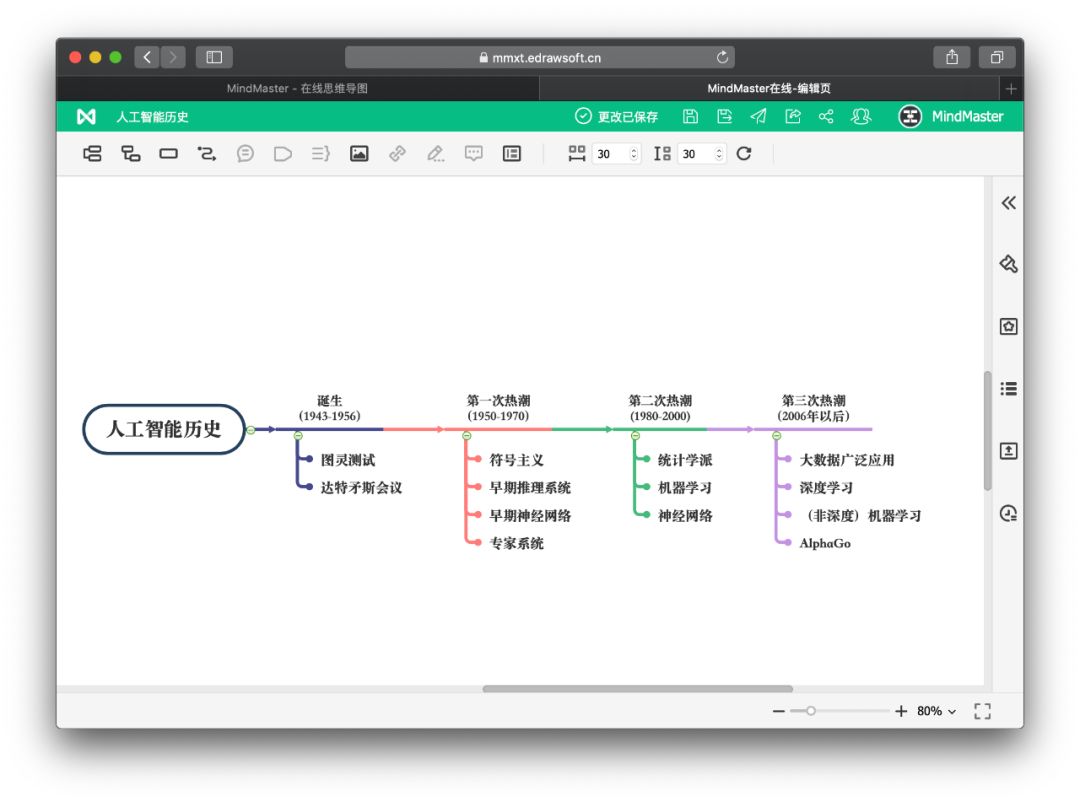Toggle fullscreen view icon
This screenshot has width=1080, height=802.
(x=982, y=711)
